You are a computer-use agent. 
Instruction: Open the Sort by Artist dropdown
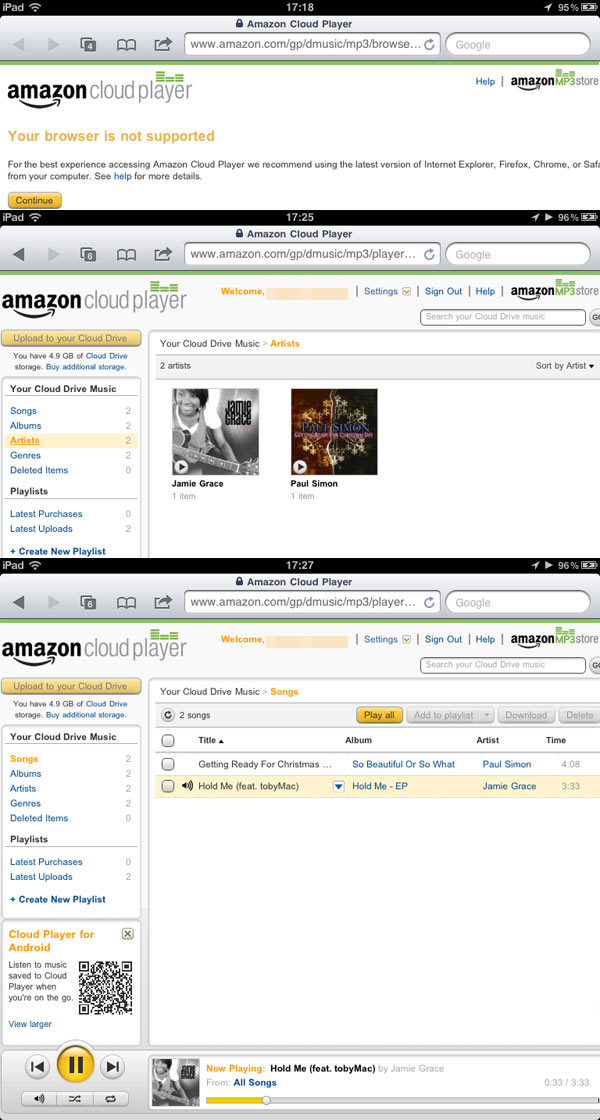[565, 366]
